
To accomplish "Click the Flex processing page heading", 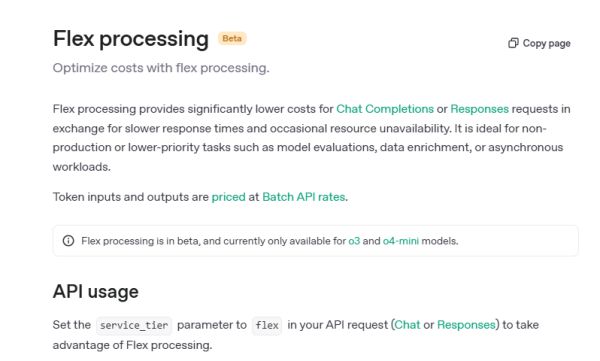I will tap(131, 39).
